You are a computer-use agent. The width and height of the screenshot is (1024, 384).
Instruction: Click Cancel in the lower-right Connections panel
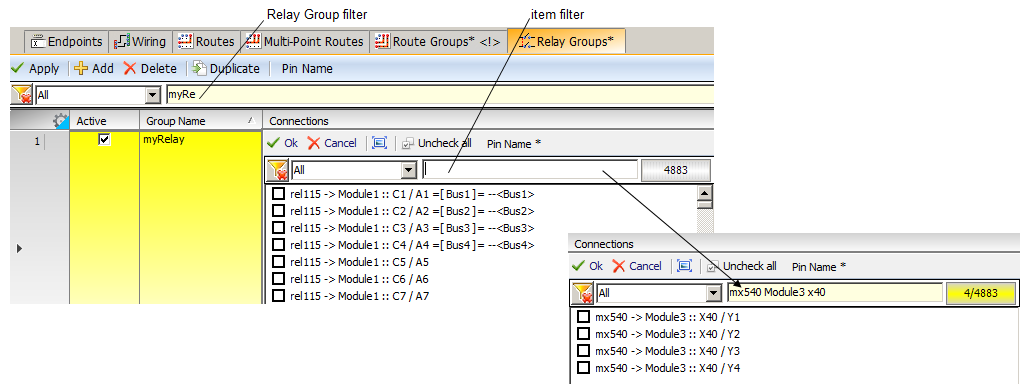[637, 266]
